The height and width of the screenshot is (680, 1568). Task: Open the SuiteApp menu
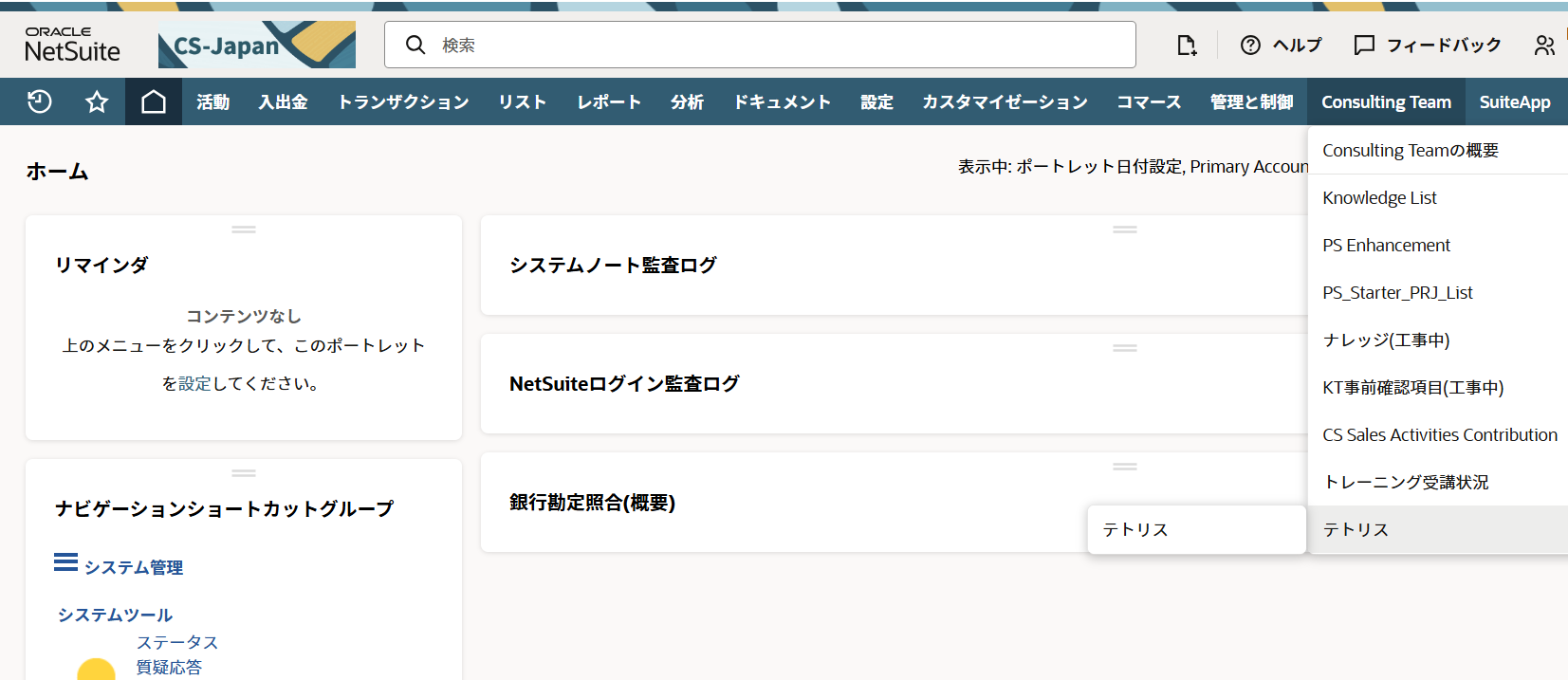pos(1515,101)
